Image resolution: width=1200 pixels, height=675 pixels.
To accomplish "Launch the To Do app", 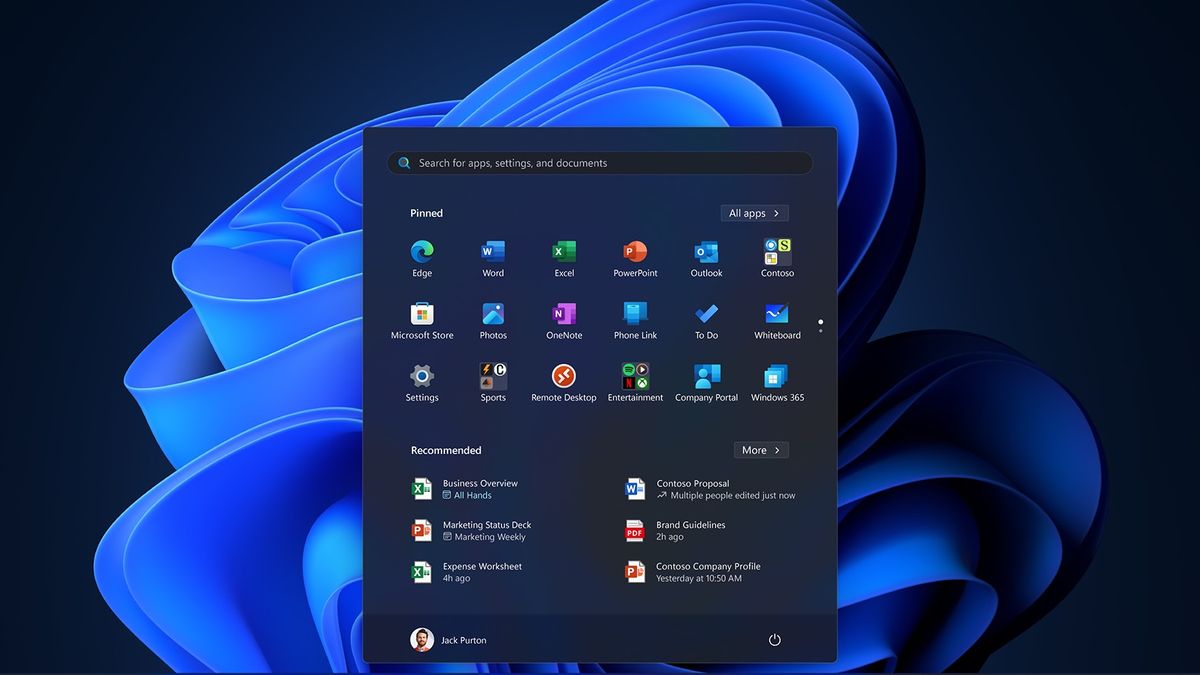I will coord(706,313).
